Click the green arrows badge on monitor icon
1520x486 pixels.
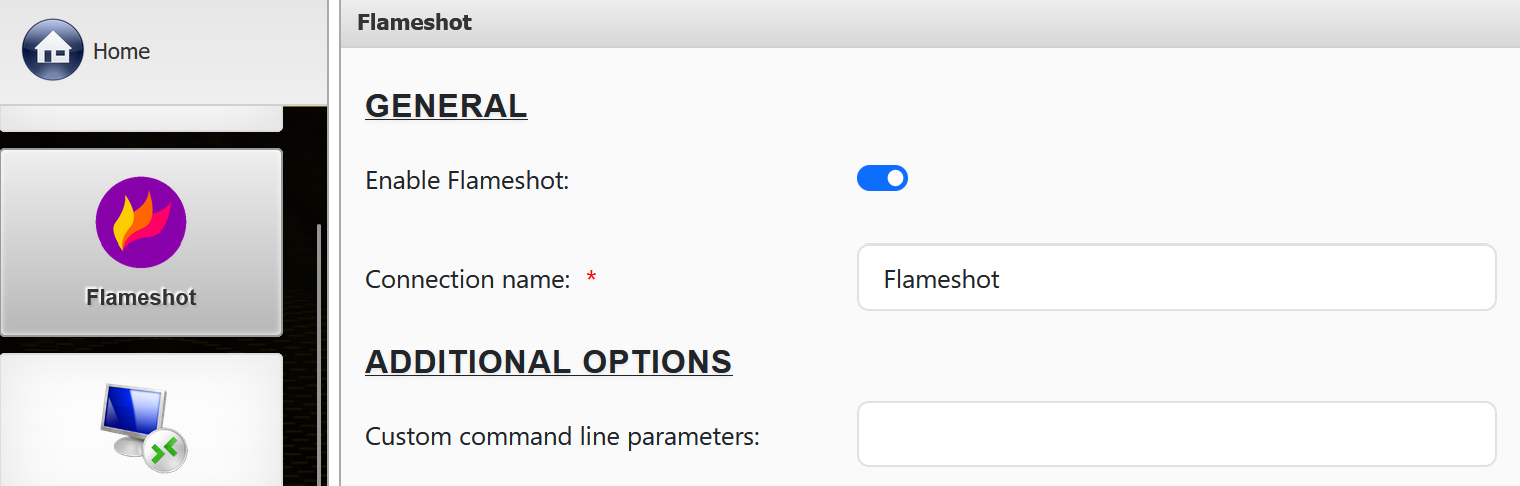165,451
